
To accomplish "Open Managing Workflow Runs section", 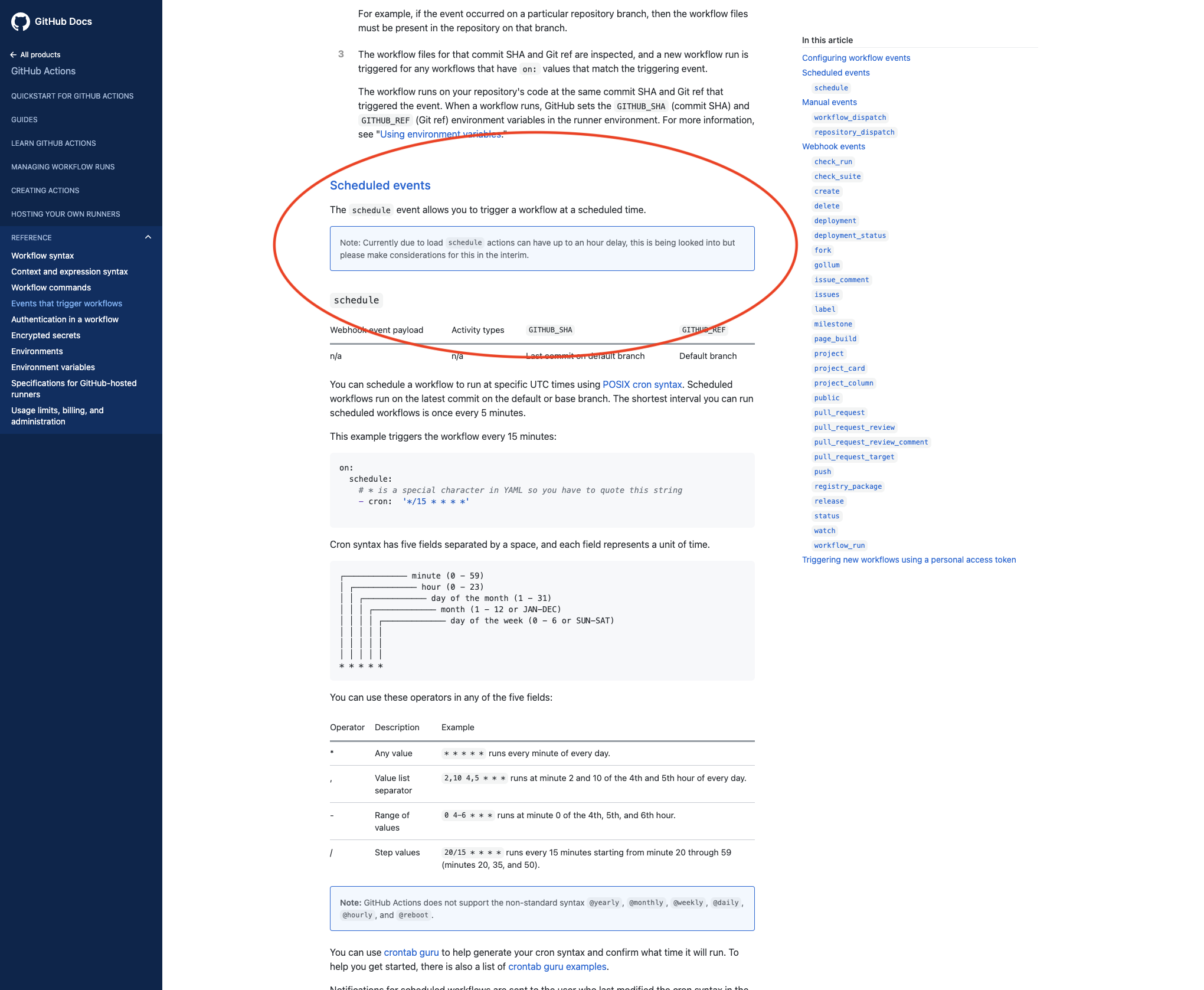I will pyautogui.click(x=63, y=166).
